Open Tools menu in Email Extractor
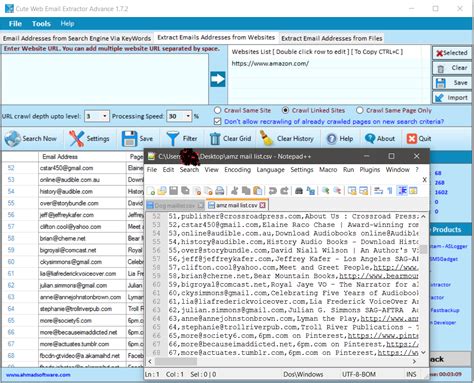474x383 pixels. (x=41, y=24)
